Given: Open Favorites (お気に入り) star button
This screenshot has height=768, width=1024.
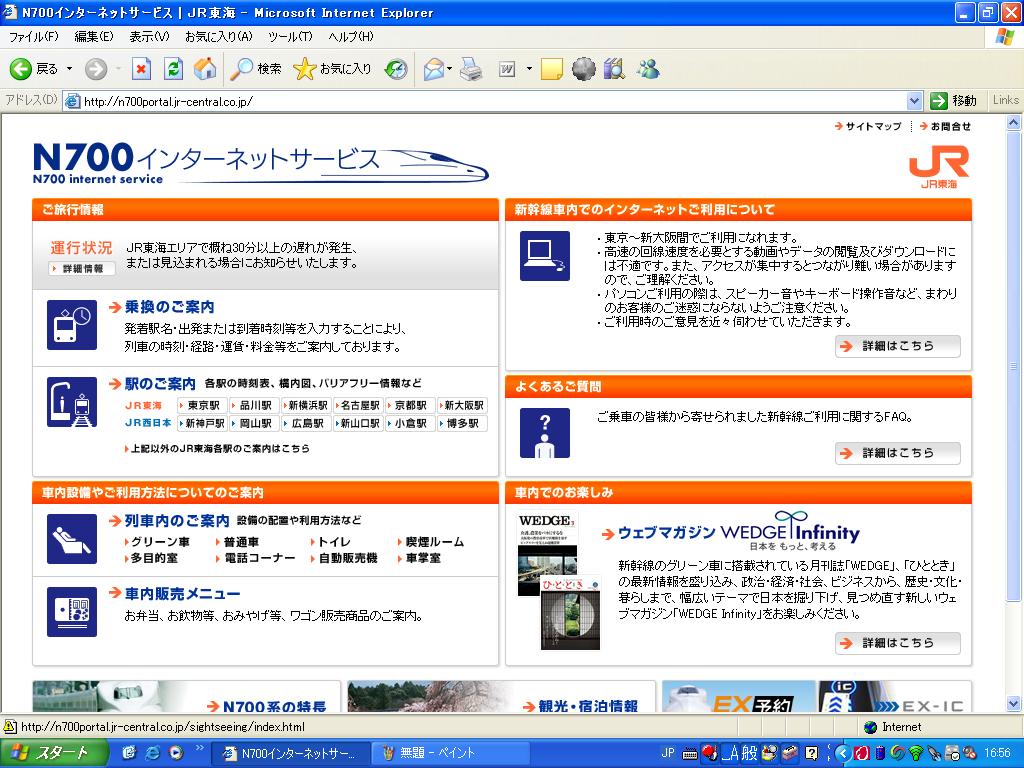Looking at the screenshot, I should tap(332, 69).
